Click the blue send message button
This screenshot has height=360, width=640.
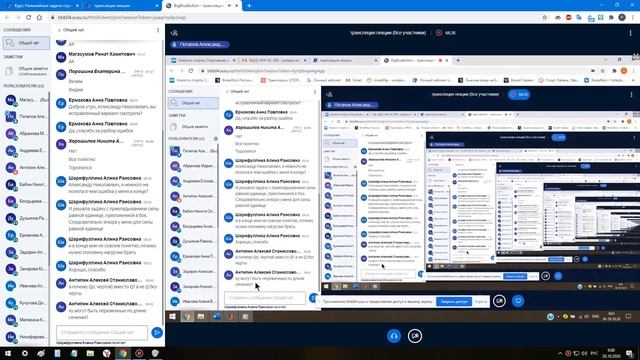[157, 333]
